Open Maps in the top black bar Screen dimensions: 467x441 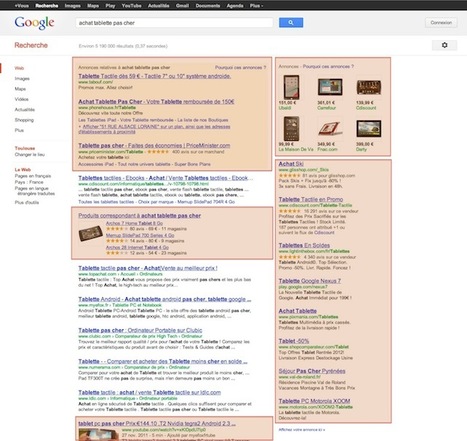(x=93, y=6)
